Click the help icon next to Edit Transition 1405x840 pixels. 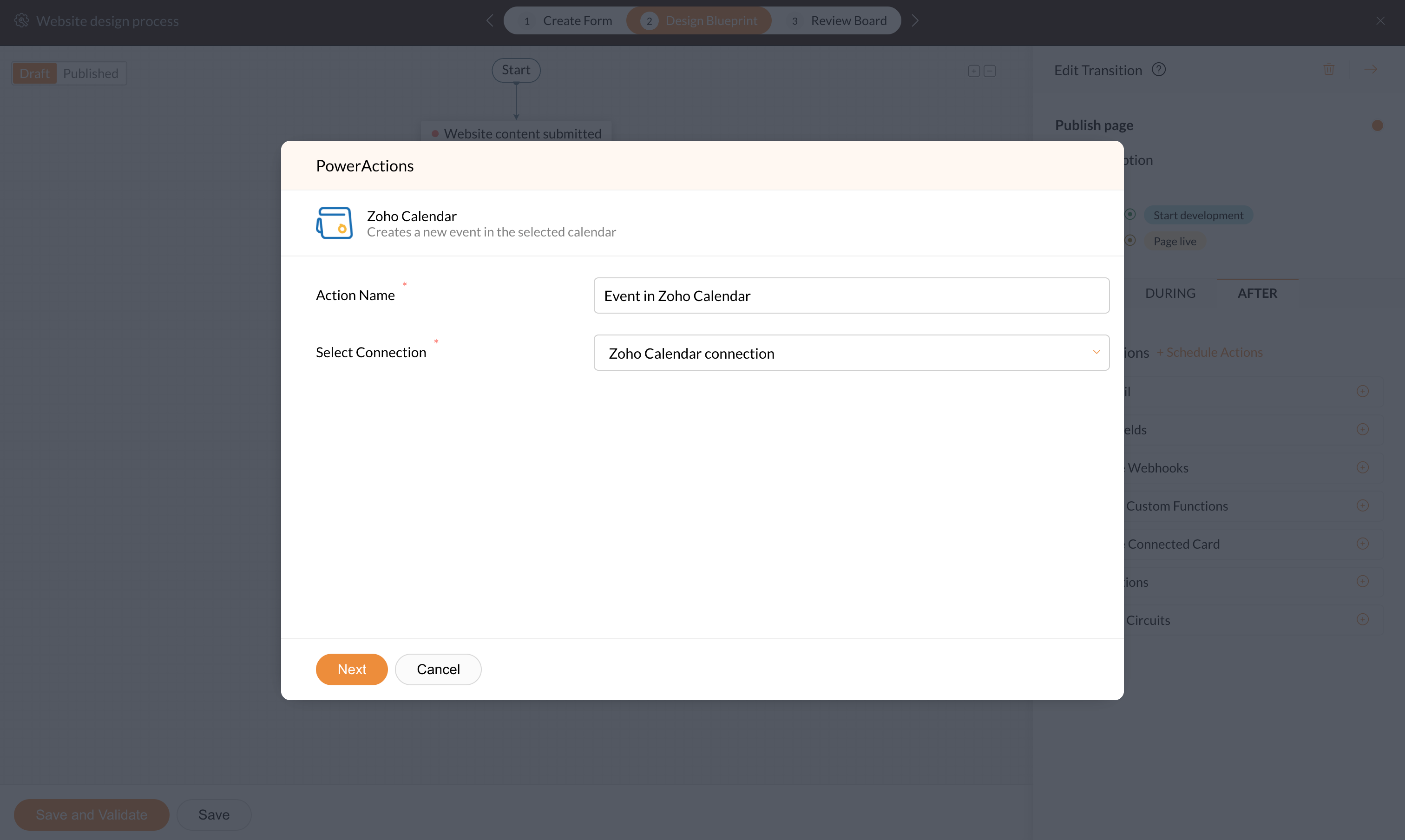1158,70
